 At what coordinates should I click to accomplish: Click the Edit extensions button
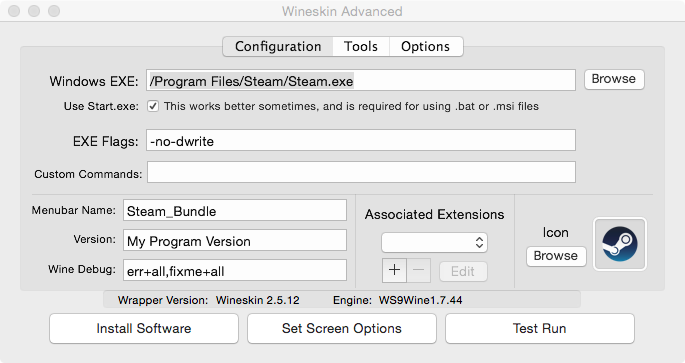point(463,271)
